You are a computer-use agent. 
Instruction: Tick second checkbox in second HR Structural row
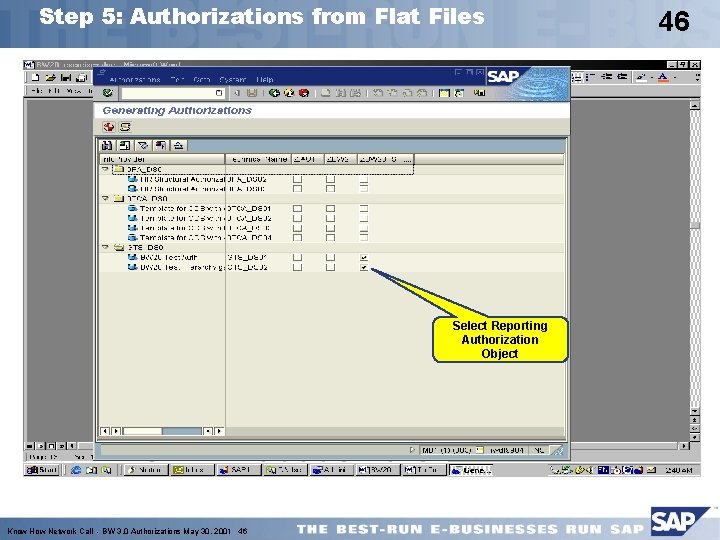[x=330, y=189]
